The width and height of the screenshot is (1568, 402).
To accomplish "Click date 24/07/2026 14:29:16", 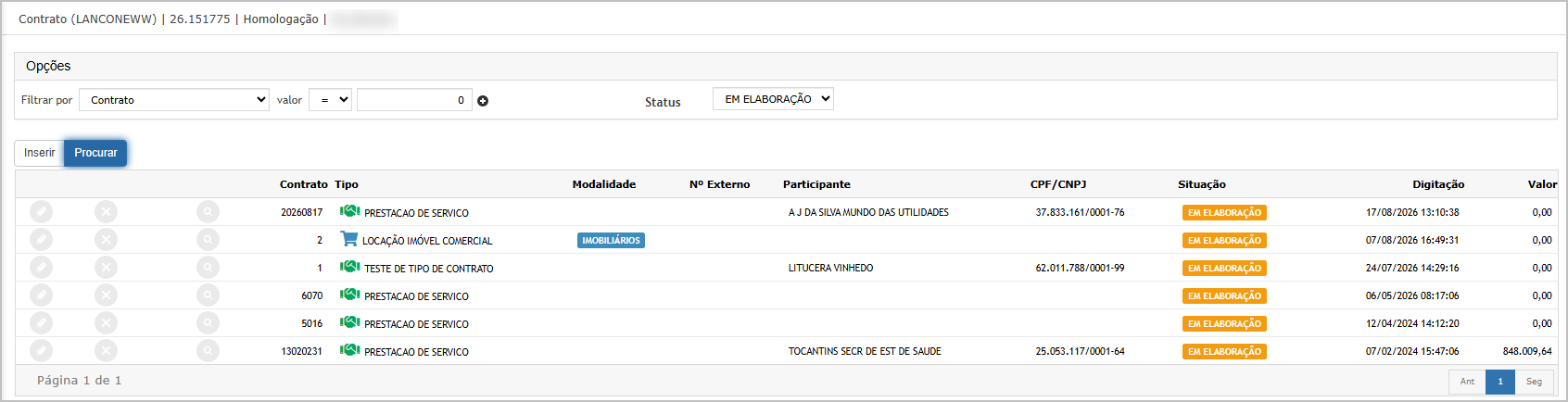I will click(1412, 268).
